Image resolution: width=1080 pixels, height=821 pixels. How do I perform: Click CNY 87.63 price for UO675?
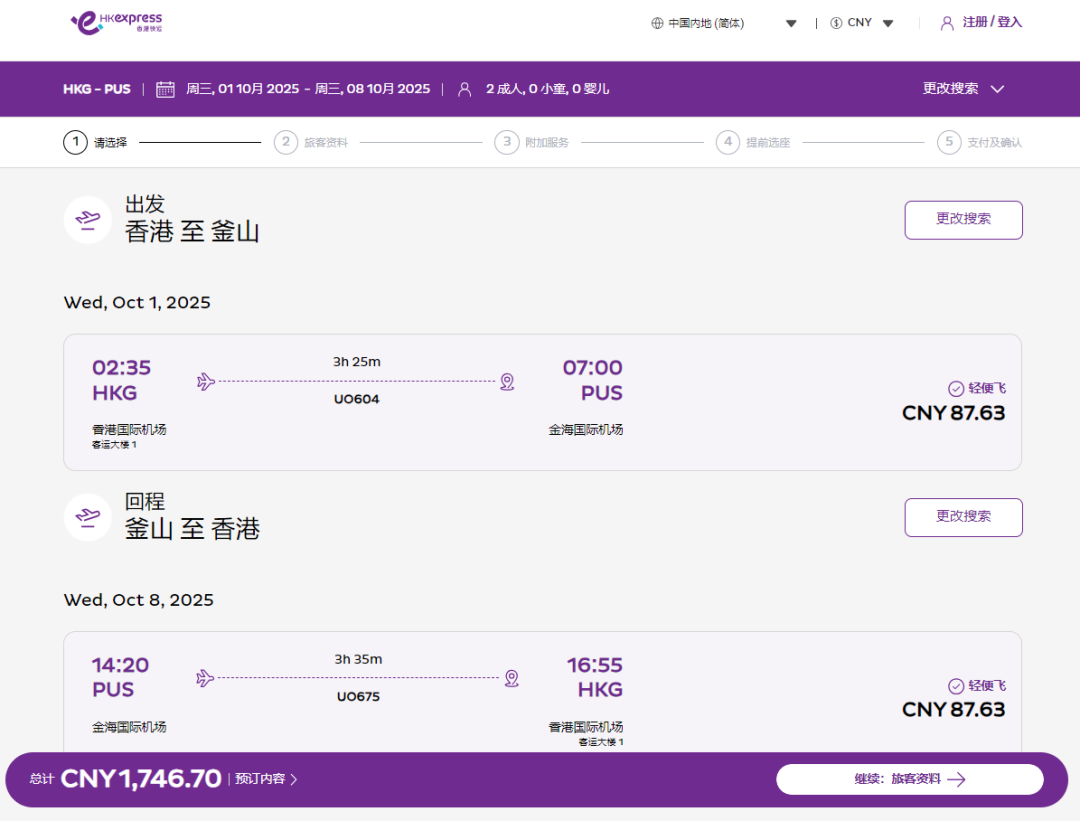953,710
